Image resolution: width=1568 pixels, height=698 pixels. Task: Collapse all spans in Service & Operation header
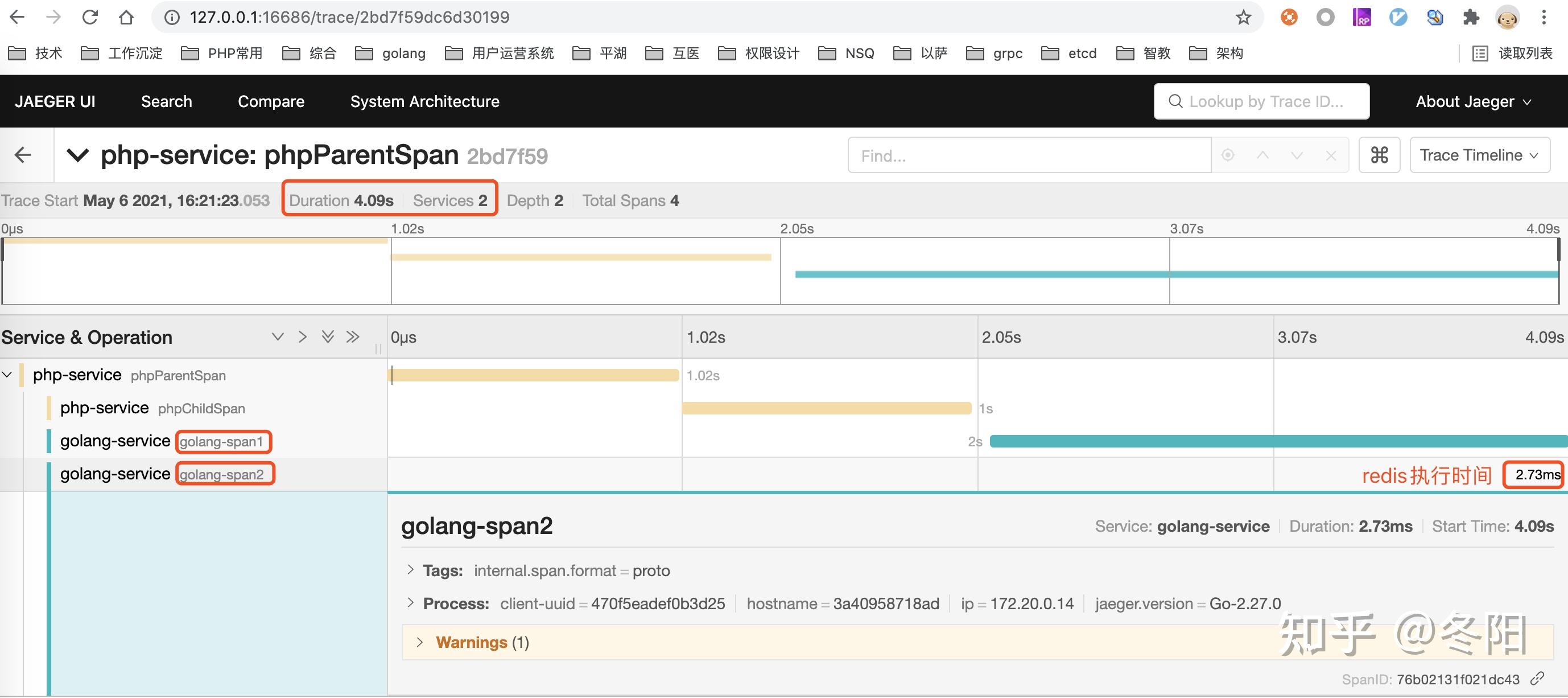[x=278, y=337]
